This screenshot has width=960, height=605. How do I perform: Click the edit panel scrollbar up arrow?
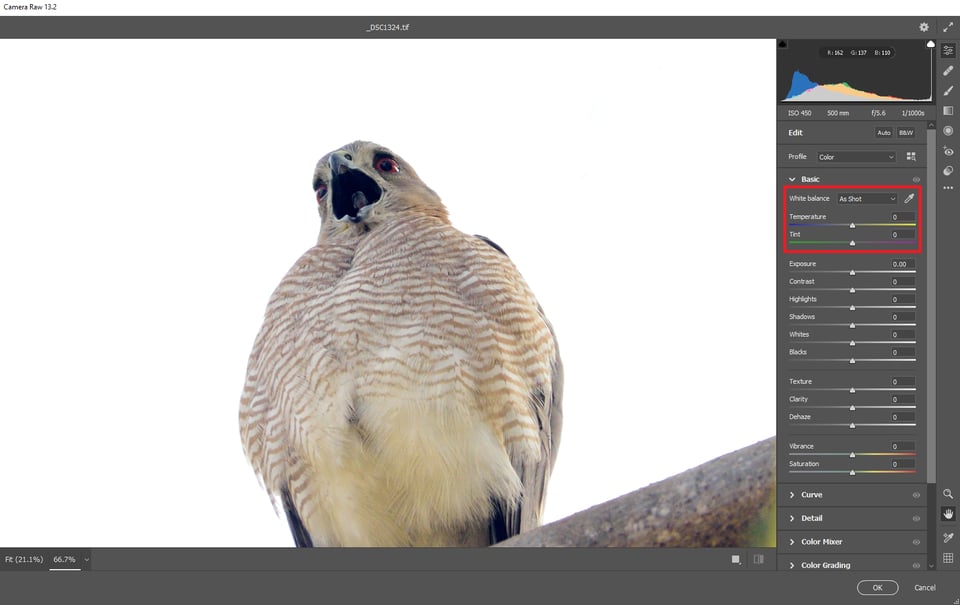click(931, 125)
